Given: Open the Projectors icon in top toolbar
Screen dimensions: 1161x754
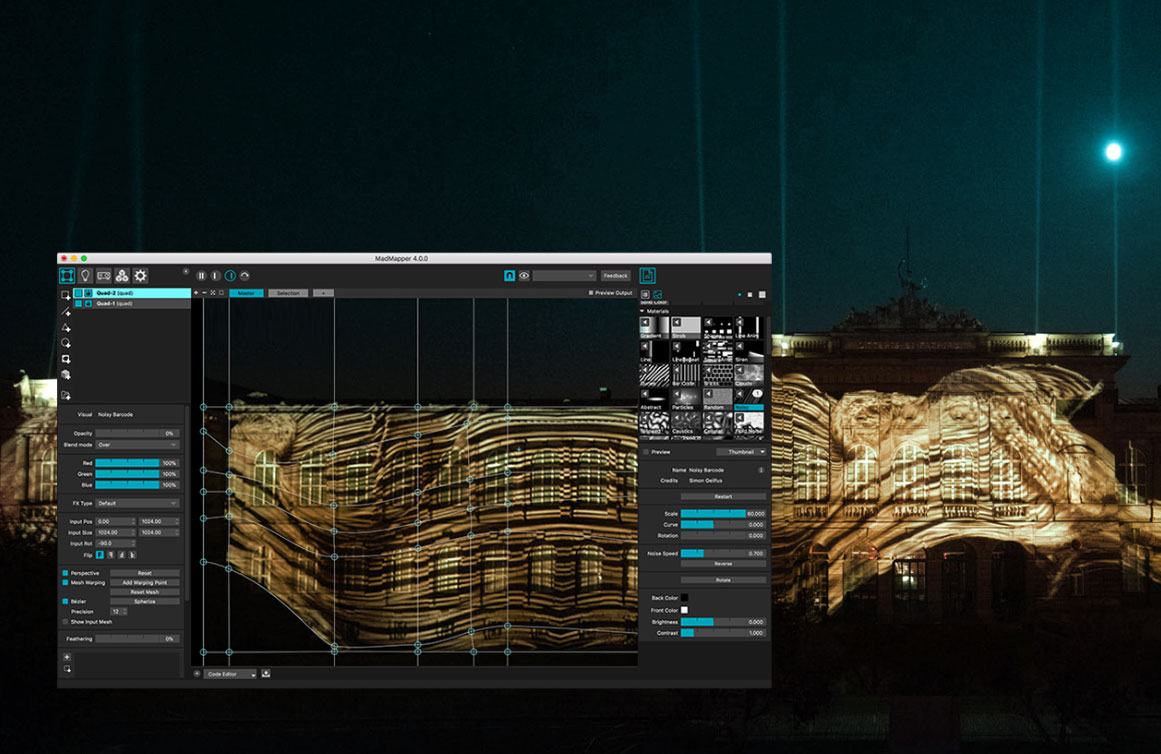Looking at the screenshot, I should (104, 276).
